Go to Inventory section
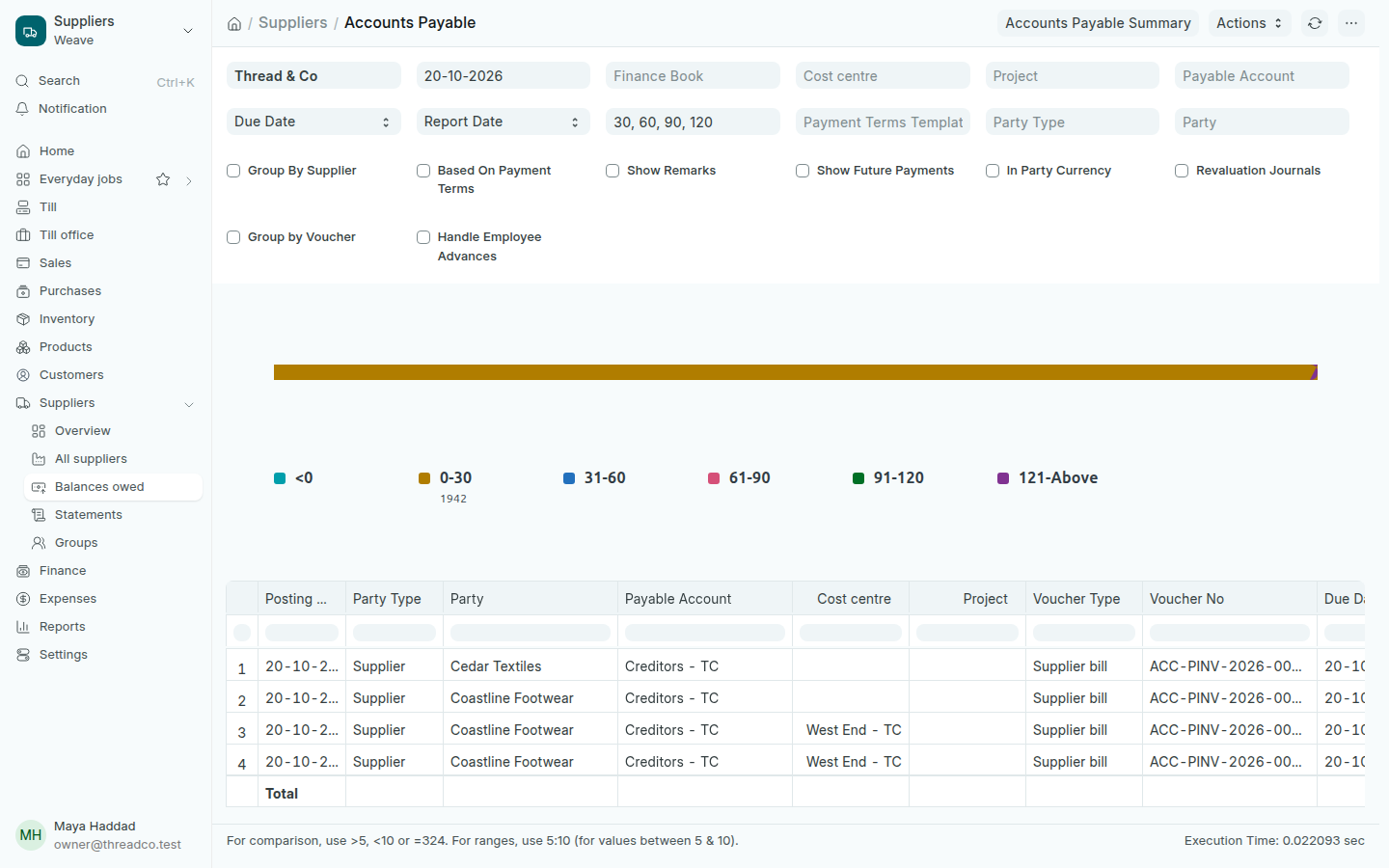The height and width of the screenshot is (868, 1389). coord(67,319)
